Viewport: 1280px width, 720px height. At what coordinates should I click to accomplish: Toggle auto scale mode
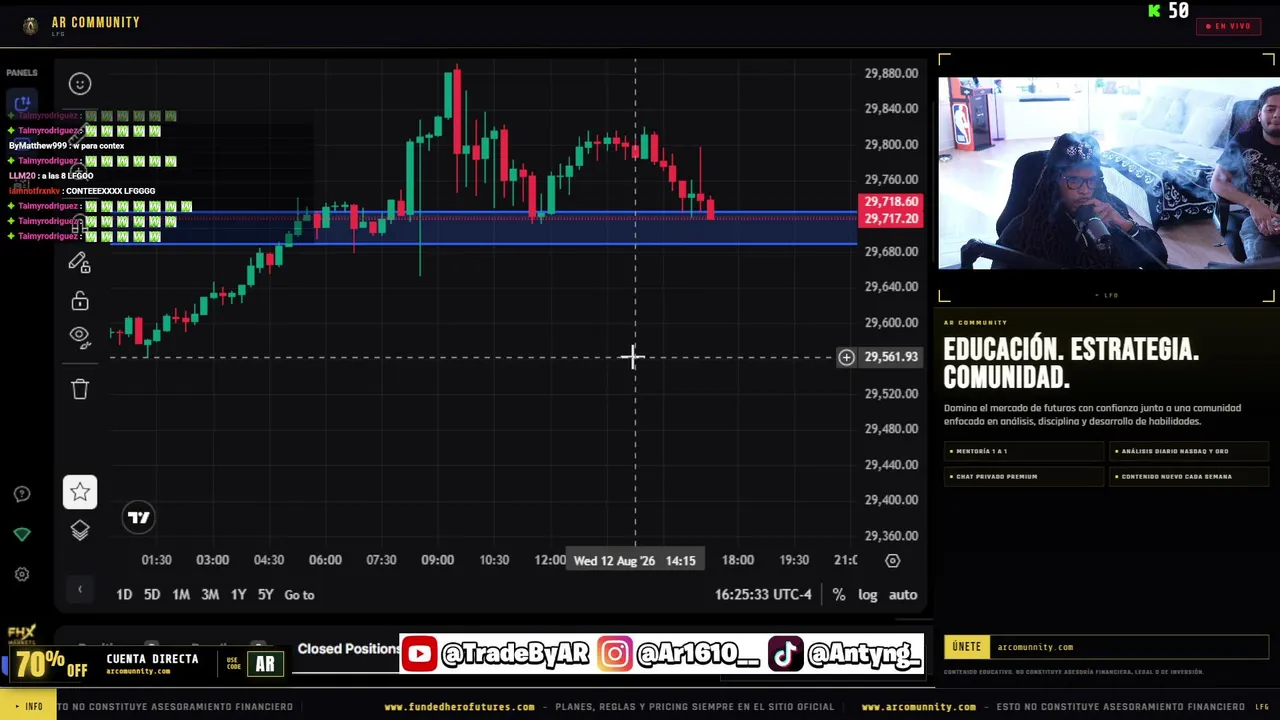coord(903,594)
